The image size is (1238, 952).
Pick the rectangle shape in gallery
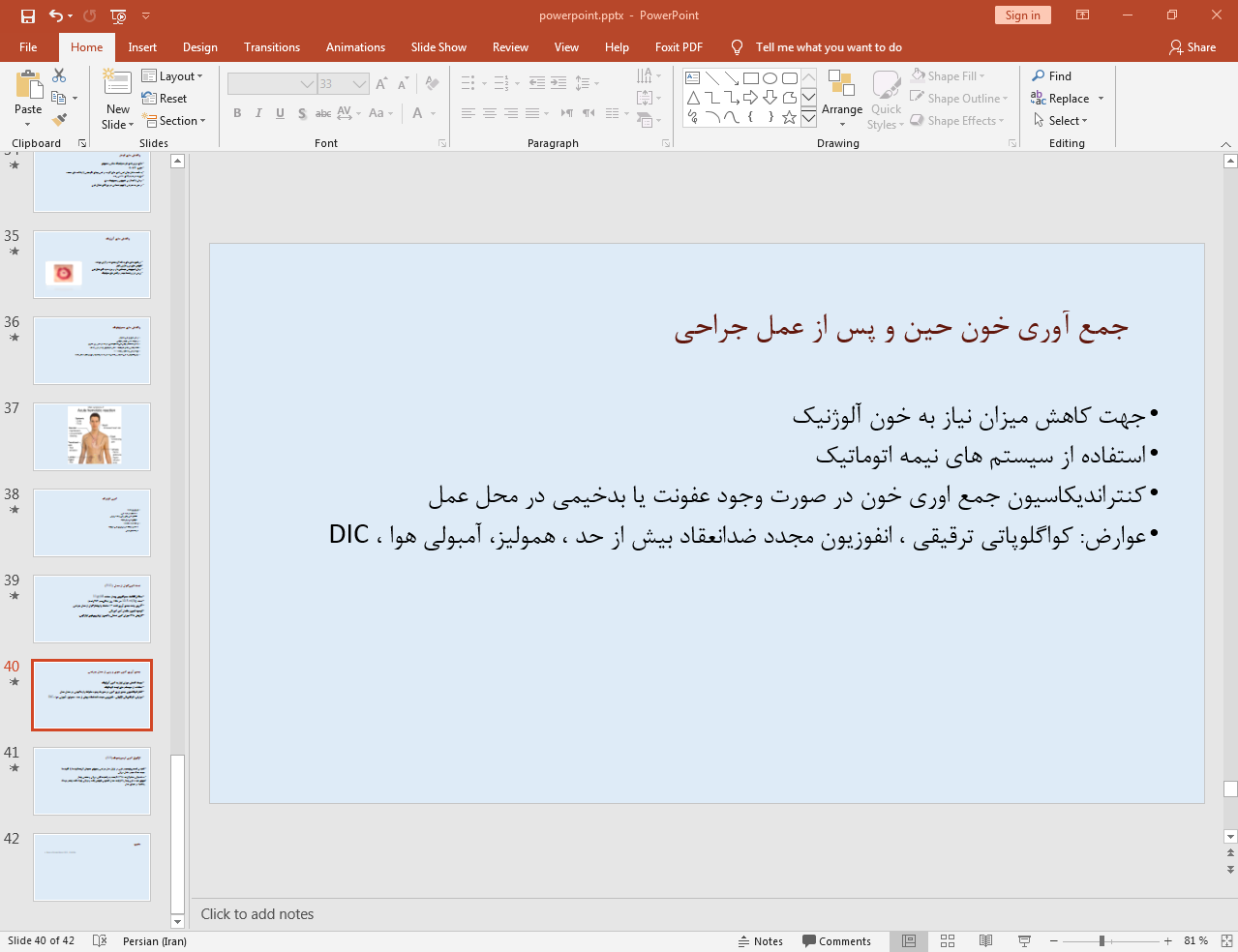(751, 78)
